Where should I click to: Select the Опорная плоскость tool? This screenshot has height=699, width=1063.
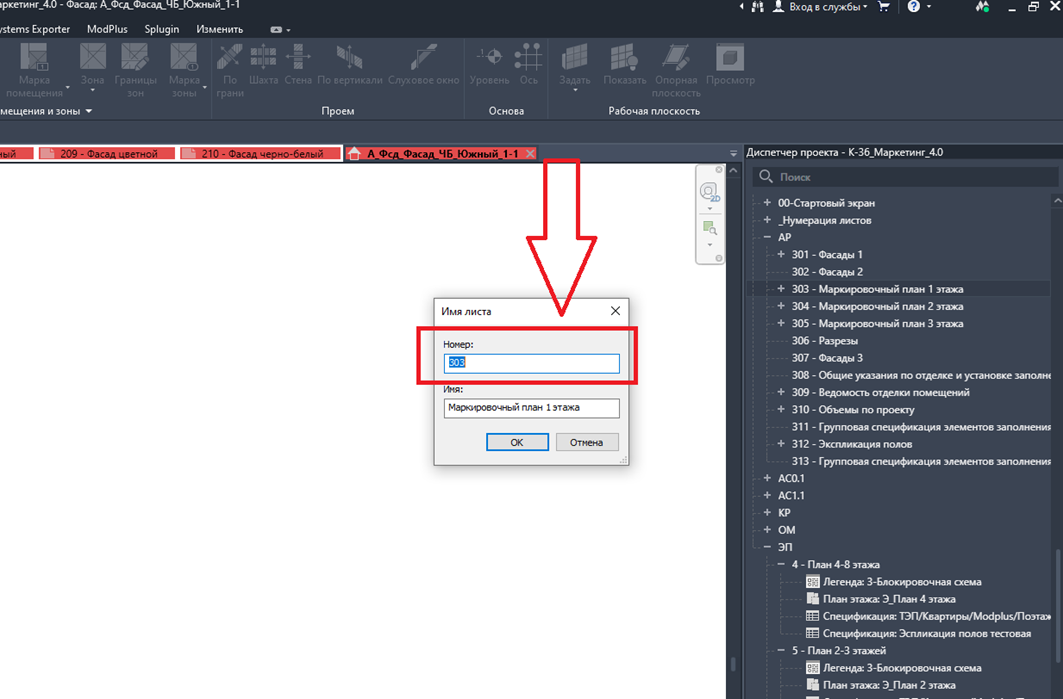tap(676, 69)
